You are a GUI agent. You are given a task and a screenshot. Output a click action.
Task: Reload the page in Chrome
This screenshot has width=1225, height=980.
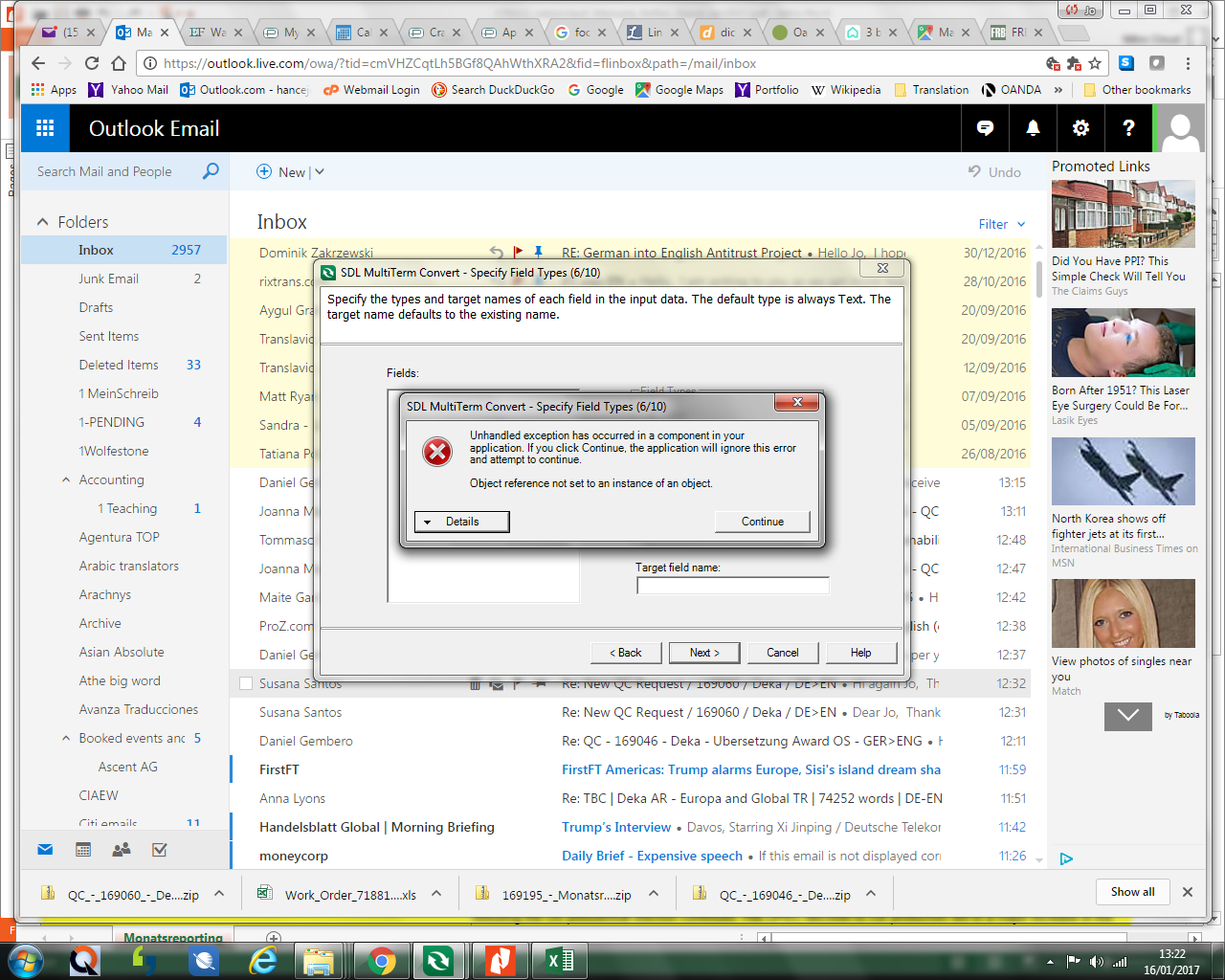coord(92,63)
